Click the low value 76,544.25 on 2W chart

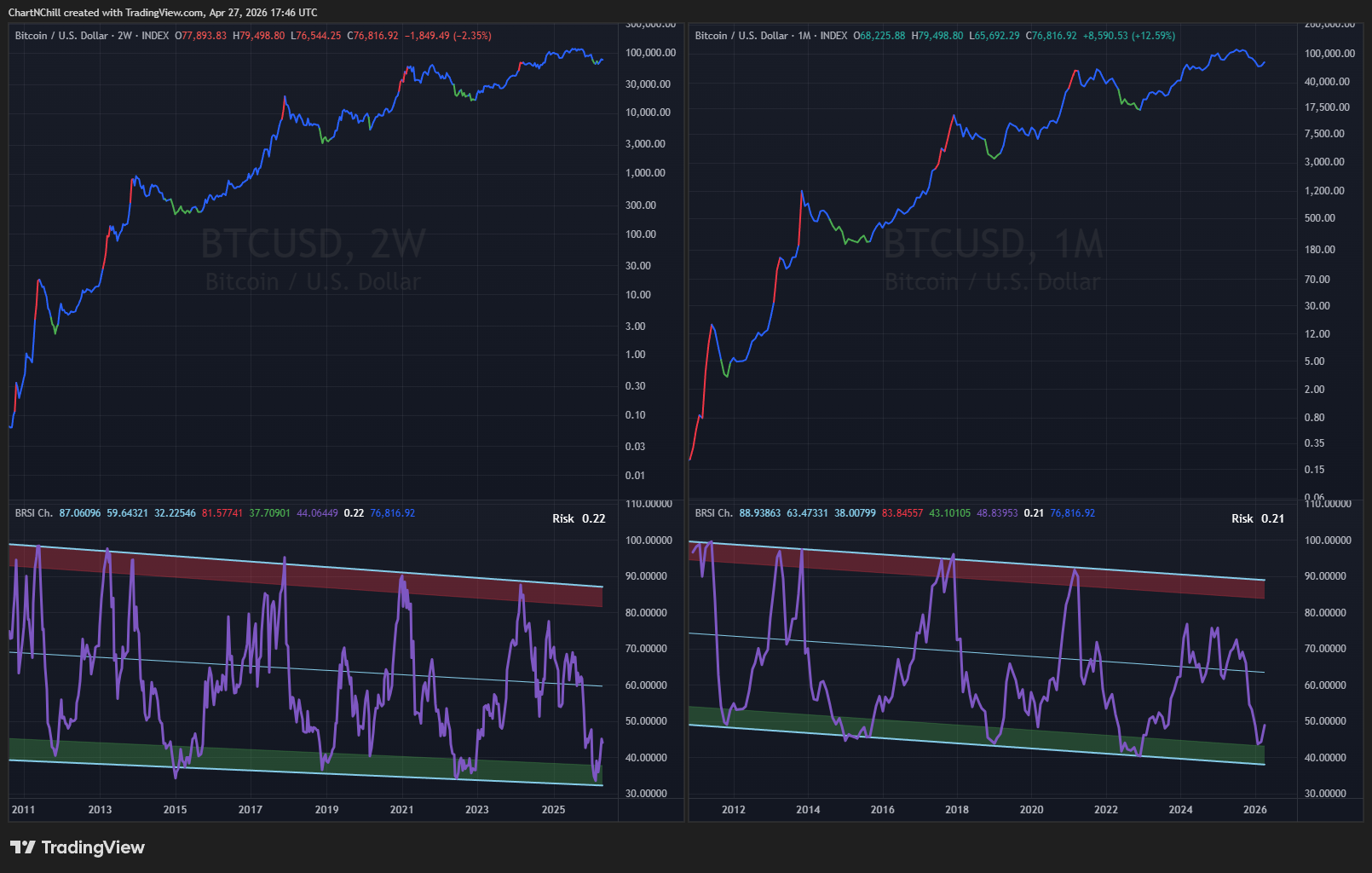pyautogui.click(x=320, y=36)
